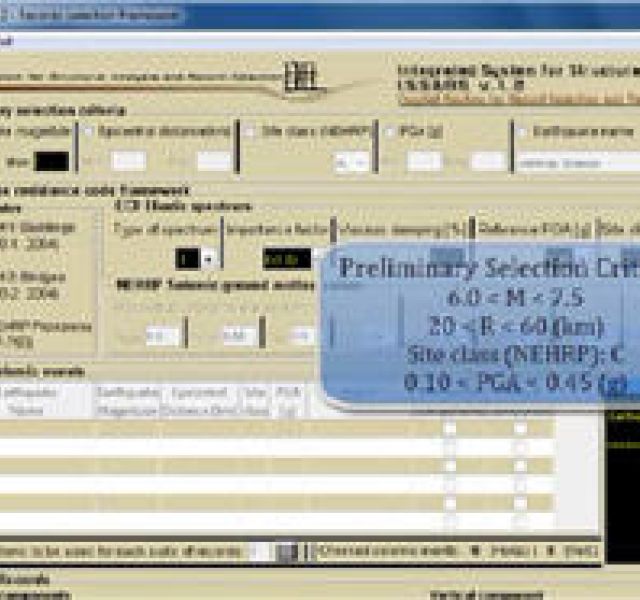Enable the Site class (NEHRP) criterion checkbox
640x600 pixels.
(x=249, y=131)
